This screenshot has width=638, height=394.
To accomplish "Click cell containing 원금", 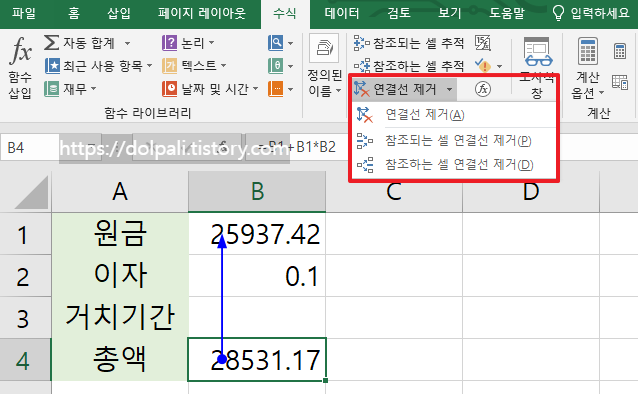I will (x=120, y=234).
